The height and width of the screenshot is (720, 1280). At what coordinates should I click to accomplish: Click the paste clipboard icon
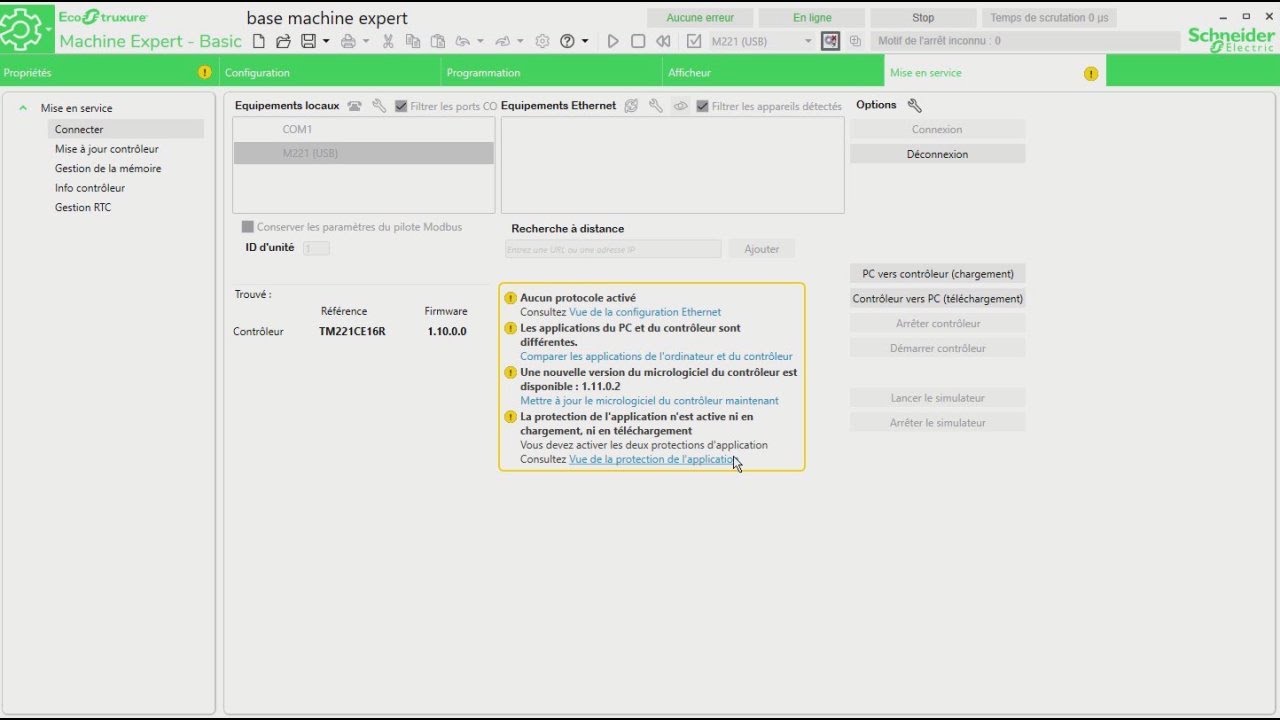point(438,41)
